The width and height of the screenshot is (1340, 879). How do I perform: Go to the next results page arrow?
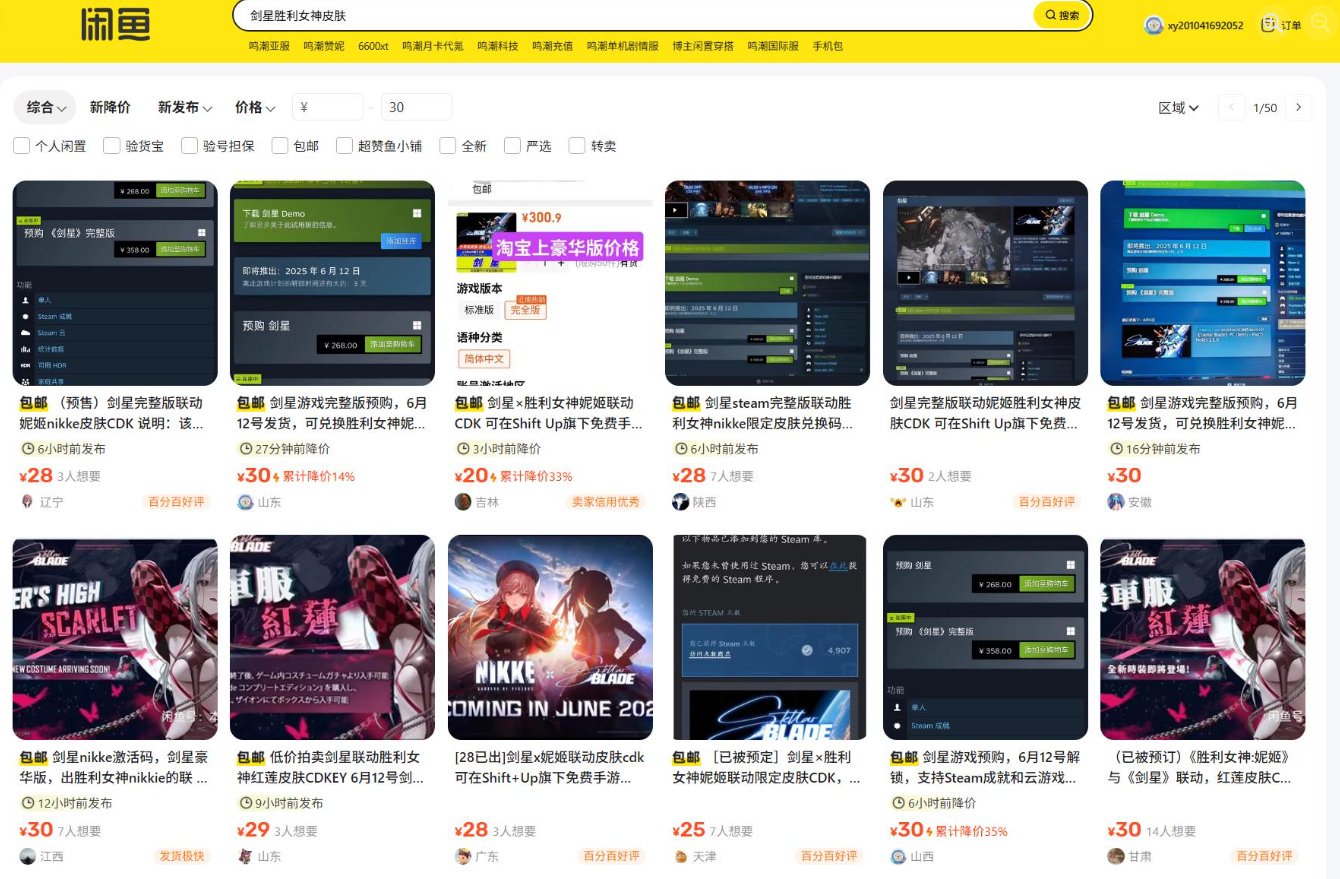click(x=1298, y=107)
